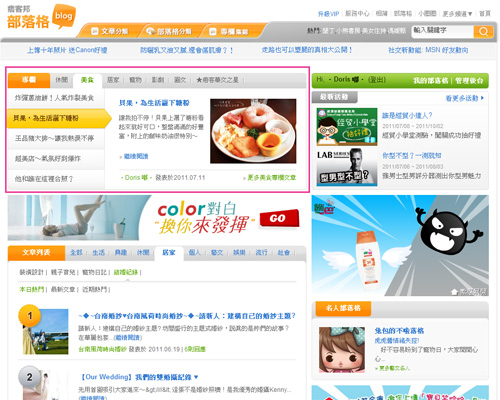Open the more 美食 column articles link
The height and width of the screenshot is (400, 500).
271,178
